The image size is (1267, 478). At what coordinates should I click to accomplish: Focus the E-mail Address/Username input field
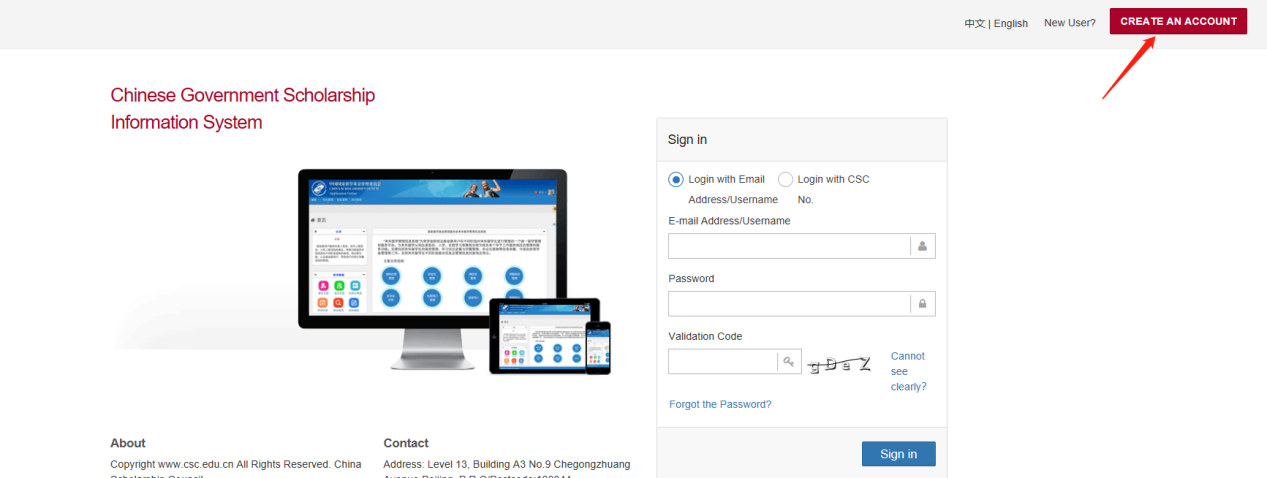(789, 246)
